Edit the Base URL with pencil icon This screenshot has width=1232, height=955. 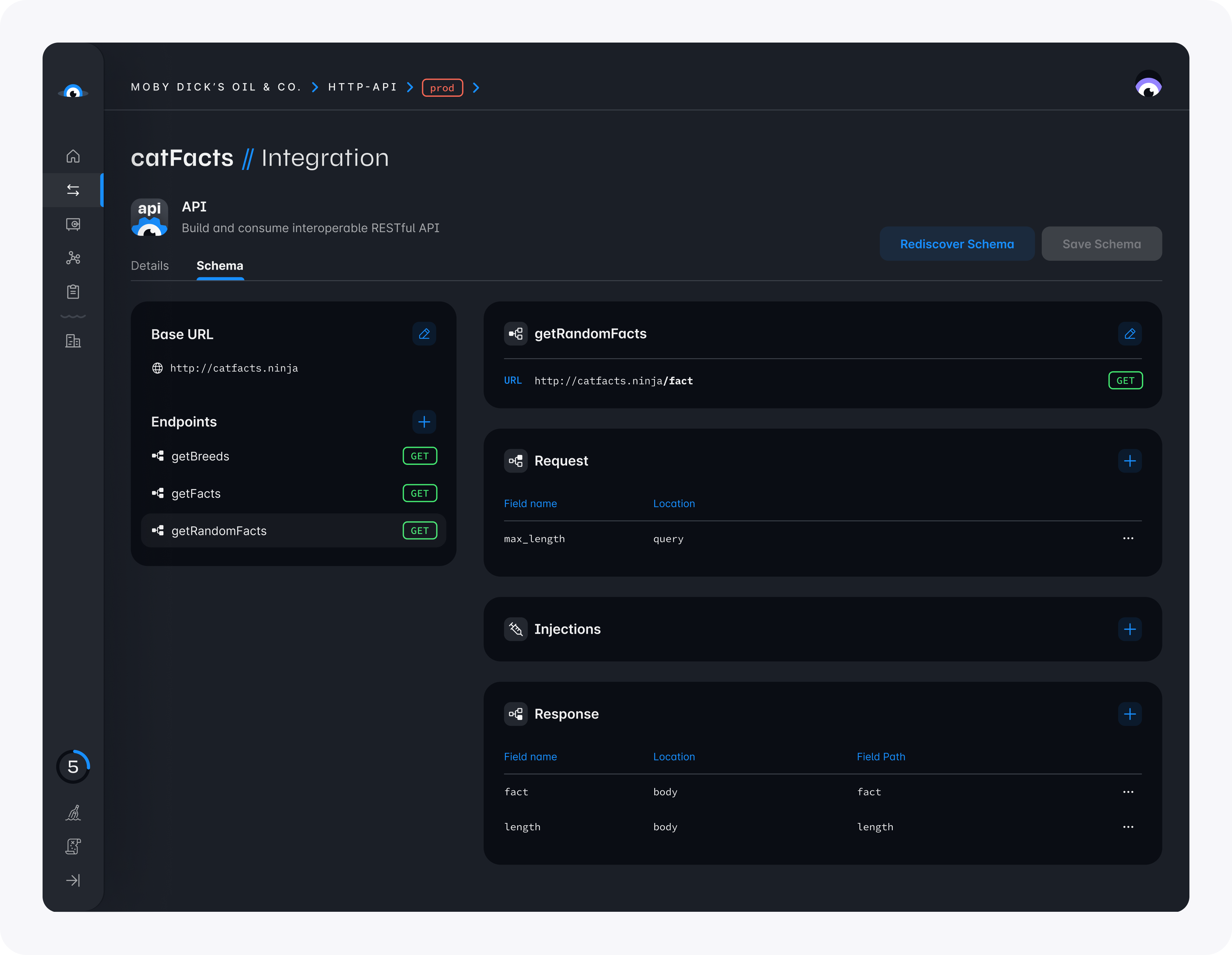coord(424,334)
